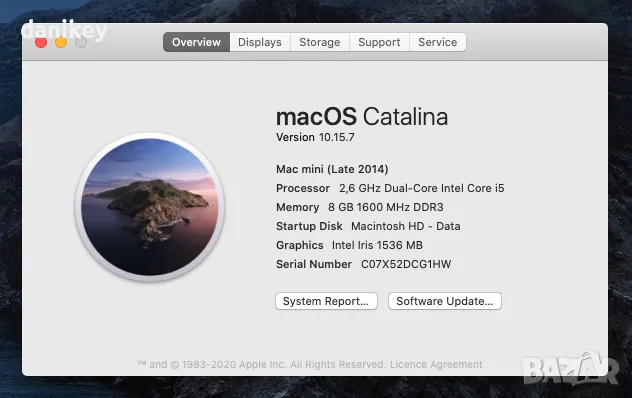Click the macOS Catalina heading
The image size is (632, 398).
point(362,117)
